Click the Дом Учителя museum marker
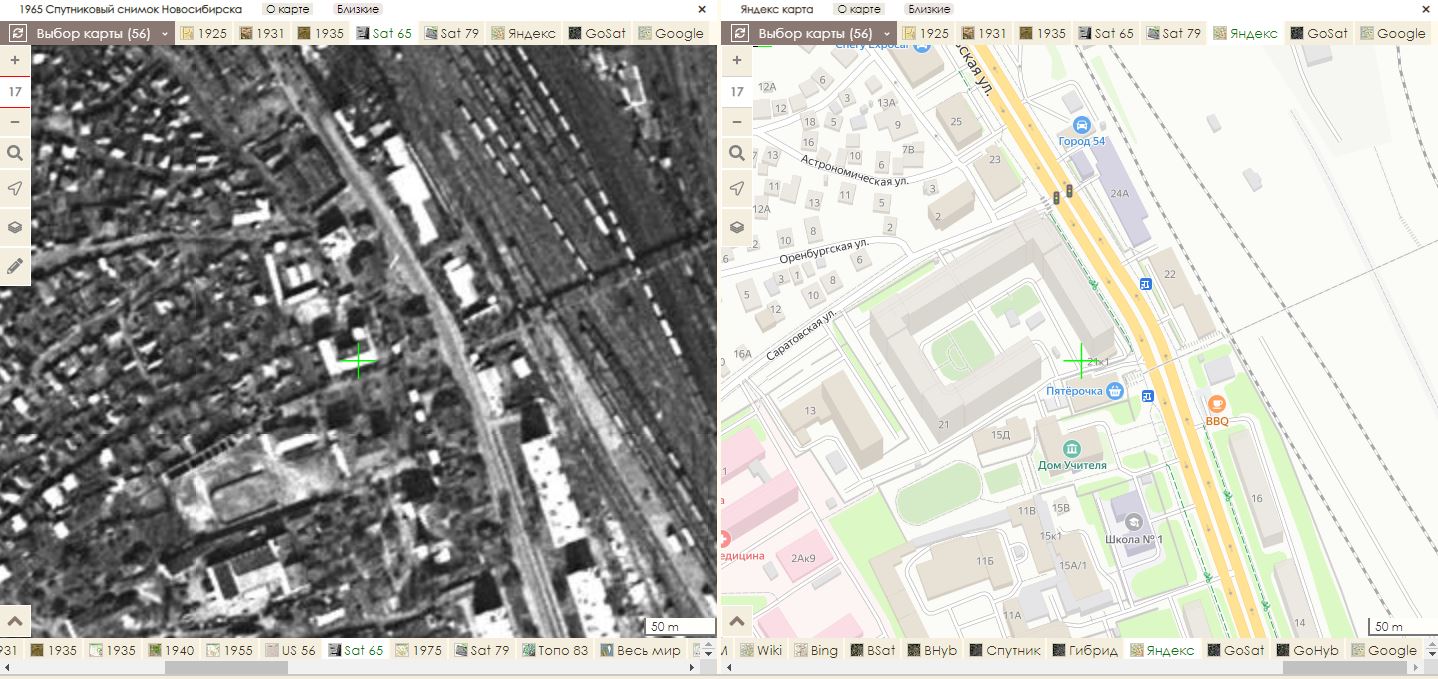Viewport: 1438px width, 679px height. click(1071, 447)
